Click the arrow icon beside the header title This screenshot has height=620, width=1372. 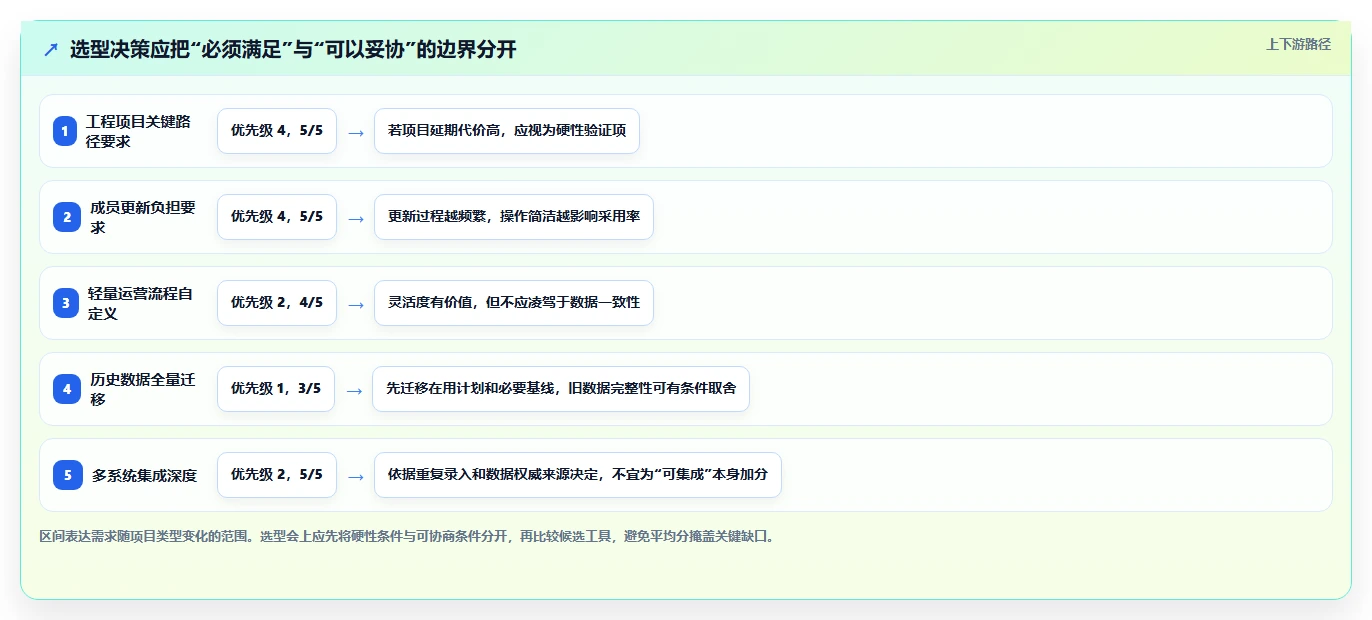pos(51,49)
